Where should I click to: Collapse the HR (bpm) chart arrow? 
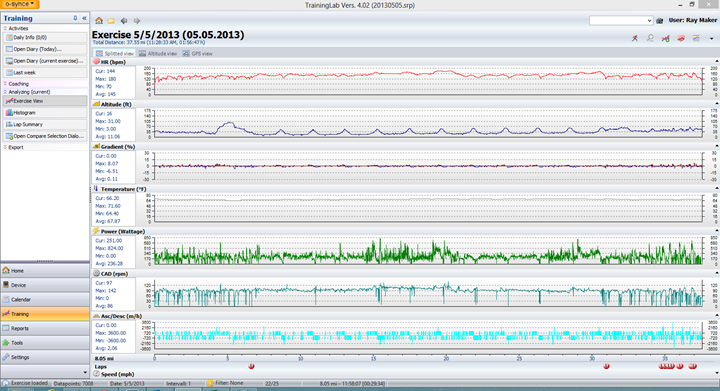coord(716,61)
